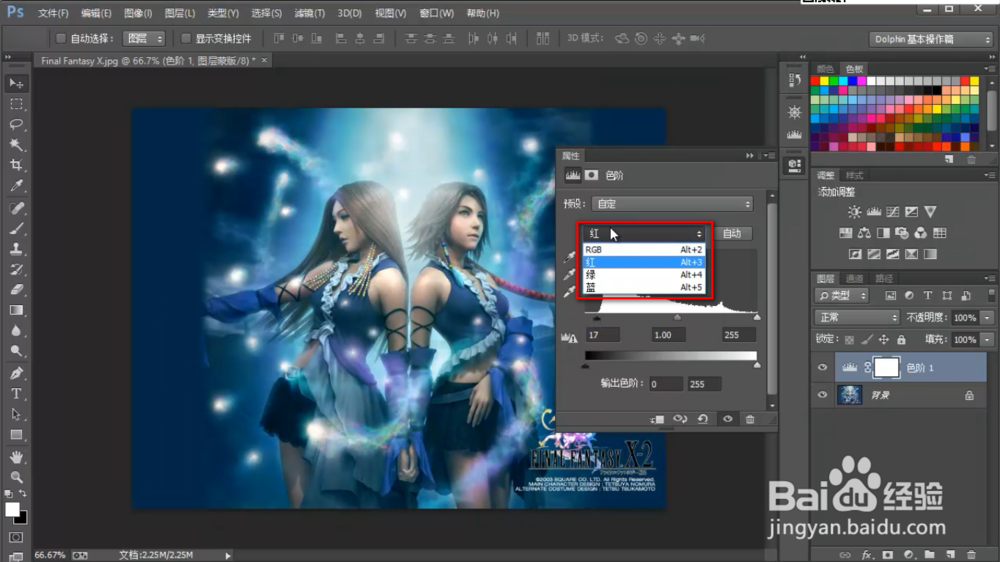
Task: Choose 蓝 channel Alt+5 from the list
Action: click(643, 288)
